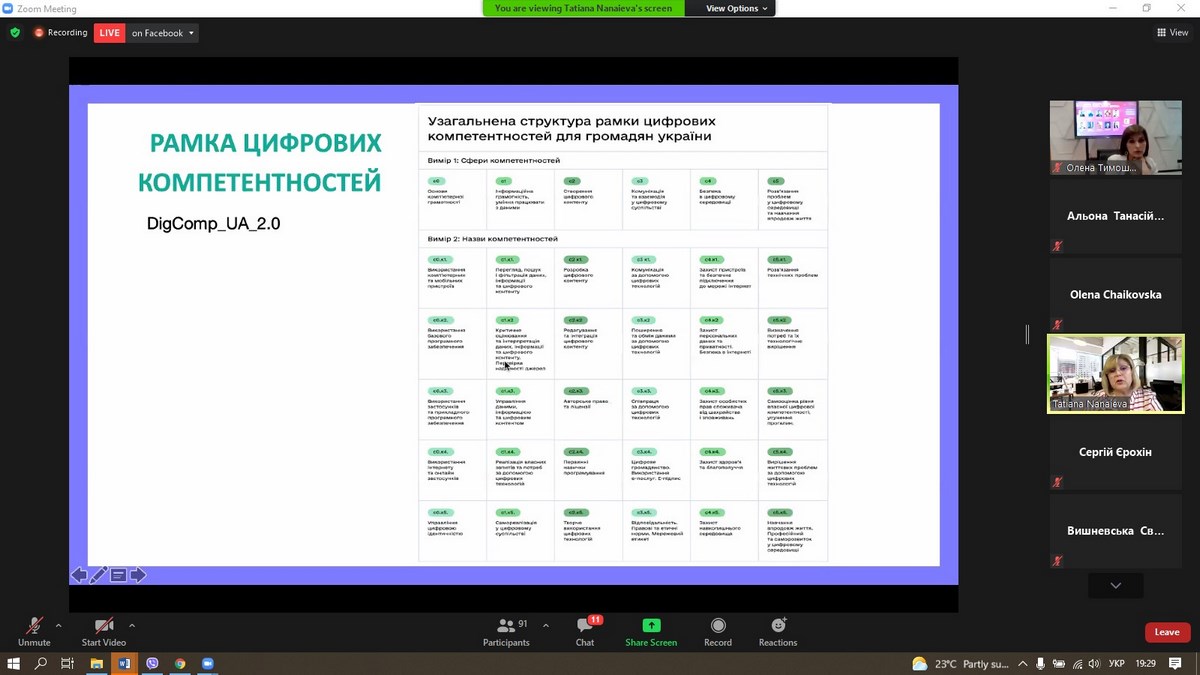This screenshot has width=1200, height=675.
Task: Switch layout using the View button
Action: pyautogui.click(x=1172, y=33)
